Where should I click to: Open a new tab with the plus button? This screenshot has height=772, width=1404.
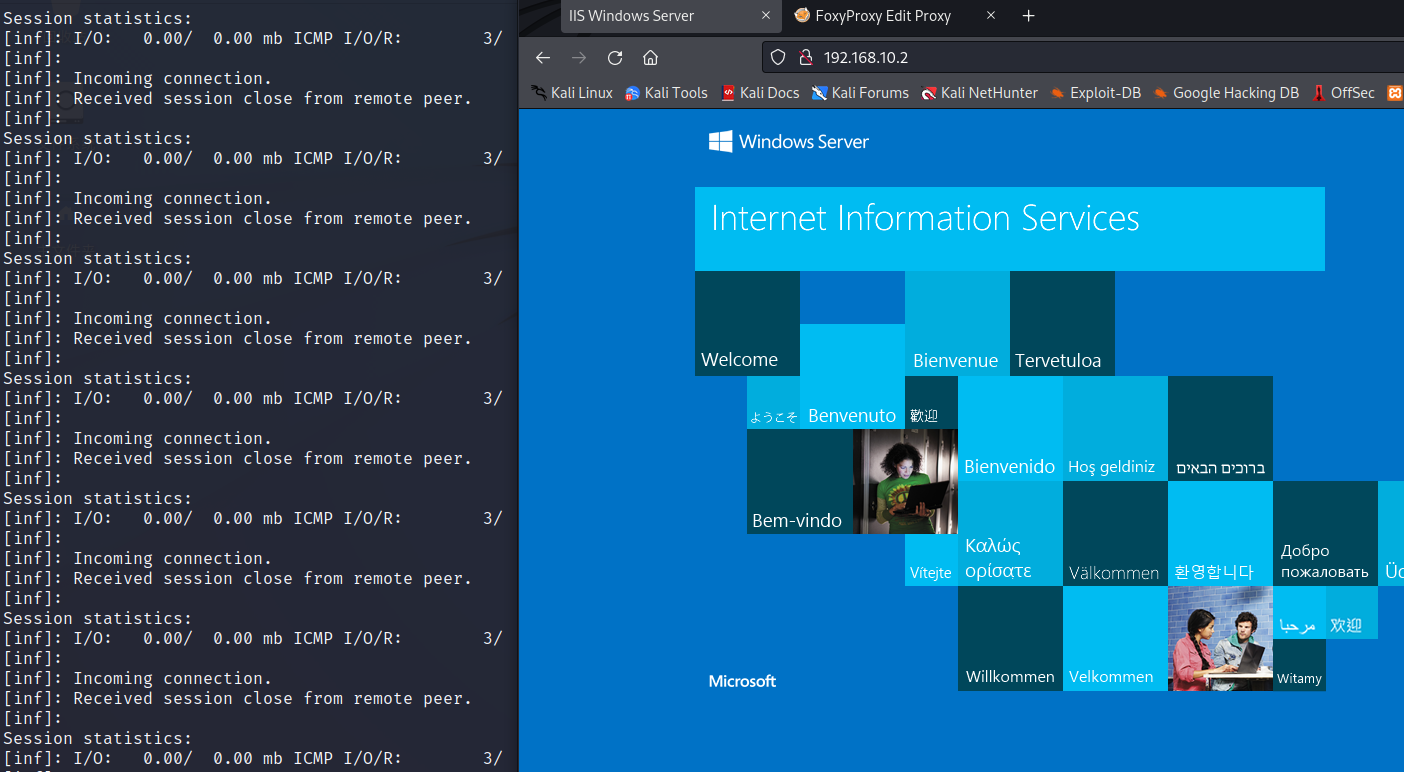pyautogui.click(x=1028, y=16)
